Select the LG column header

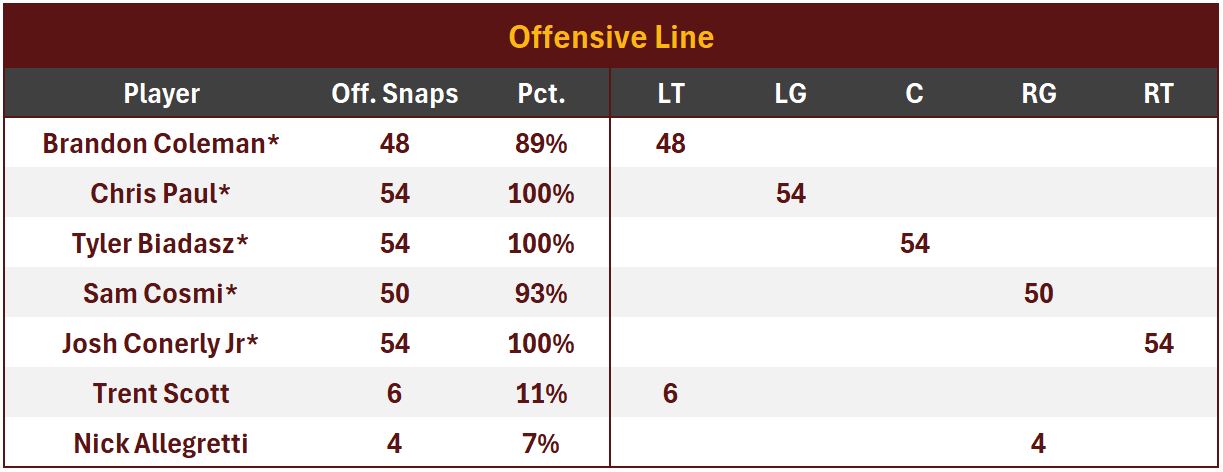pyautogui.click(x=790, y=94)
